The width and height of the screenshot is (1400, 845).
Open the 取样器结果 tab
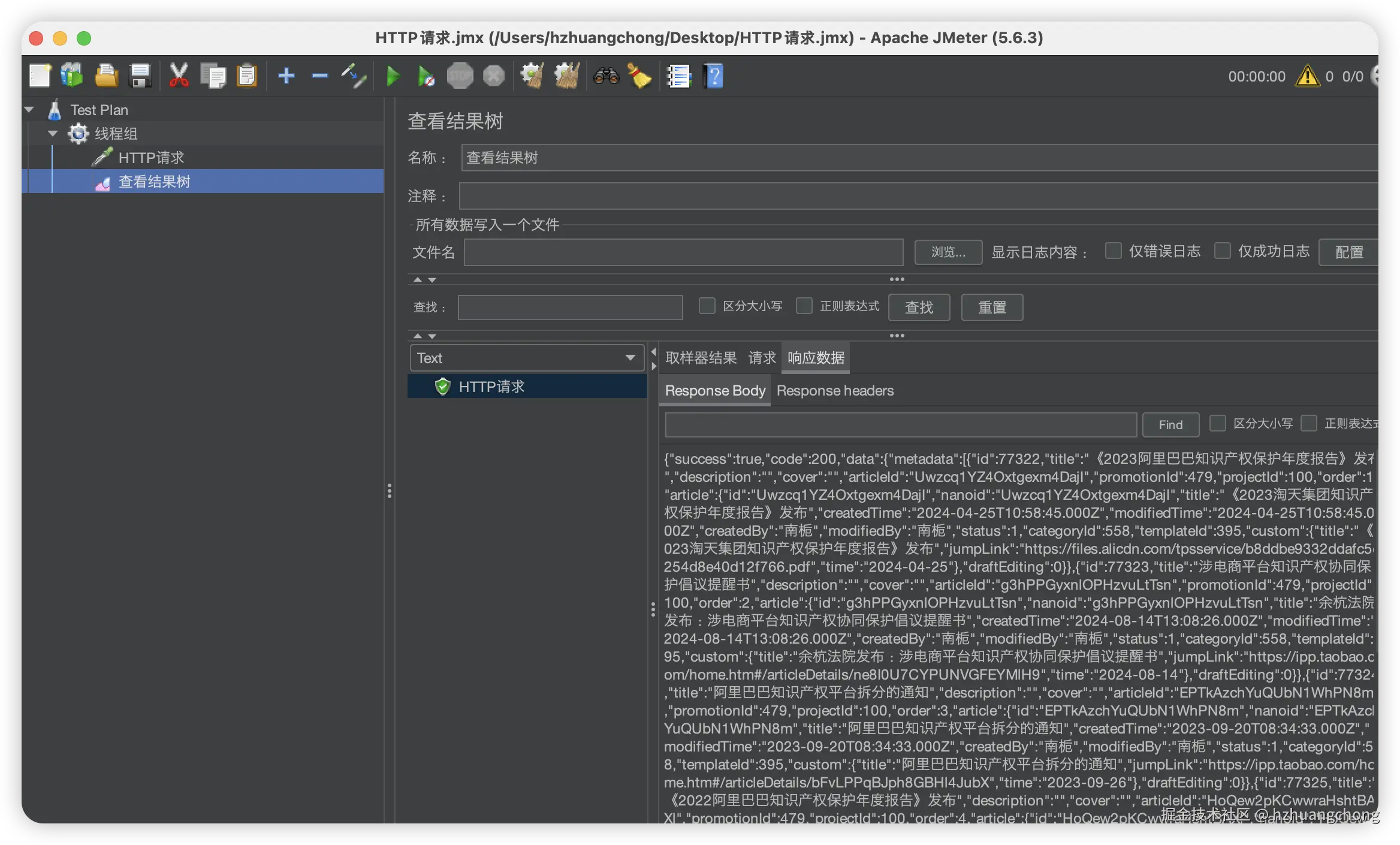pos(701,358)
